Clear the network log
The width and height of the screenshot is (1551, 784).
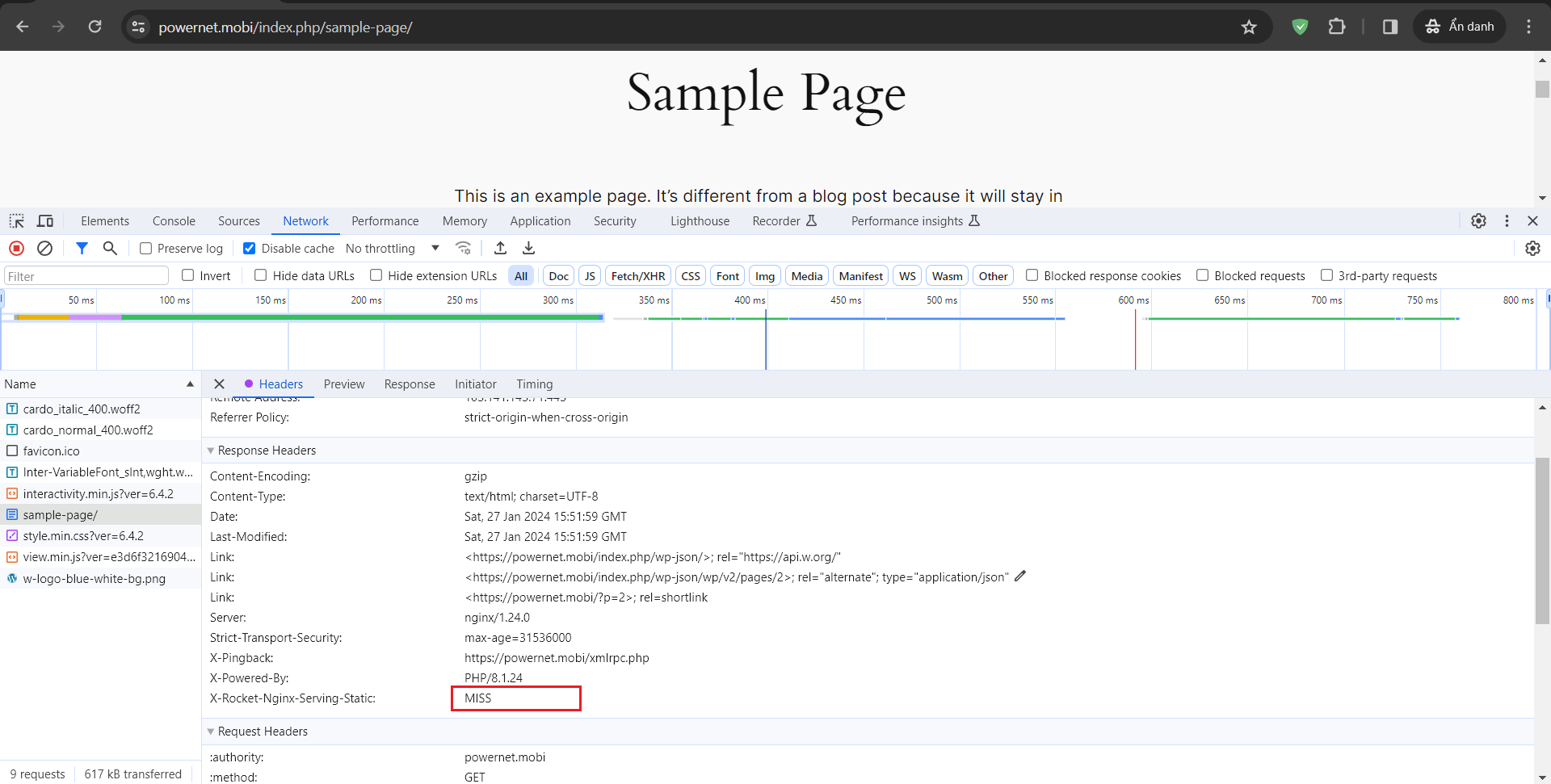[45, 249]
